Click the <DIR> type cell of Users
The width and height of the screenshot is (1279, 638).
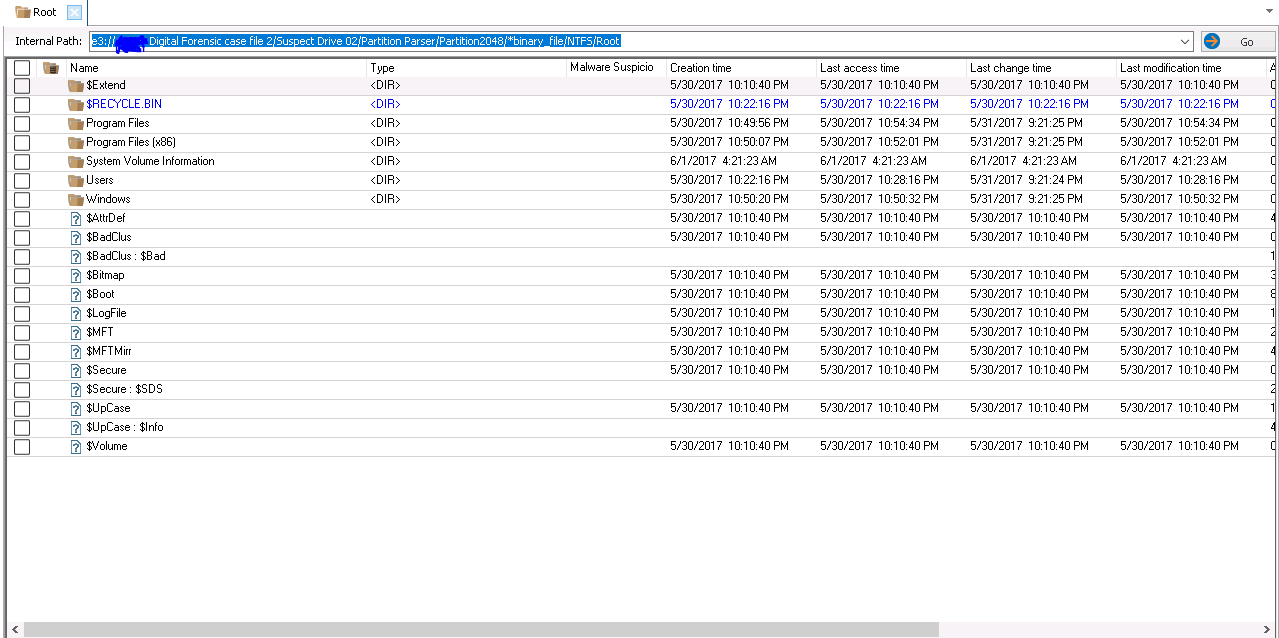pyautogui.click(x=385, y=180)
